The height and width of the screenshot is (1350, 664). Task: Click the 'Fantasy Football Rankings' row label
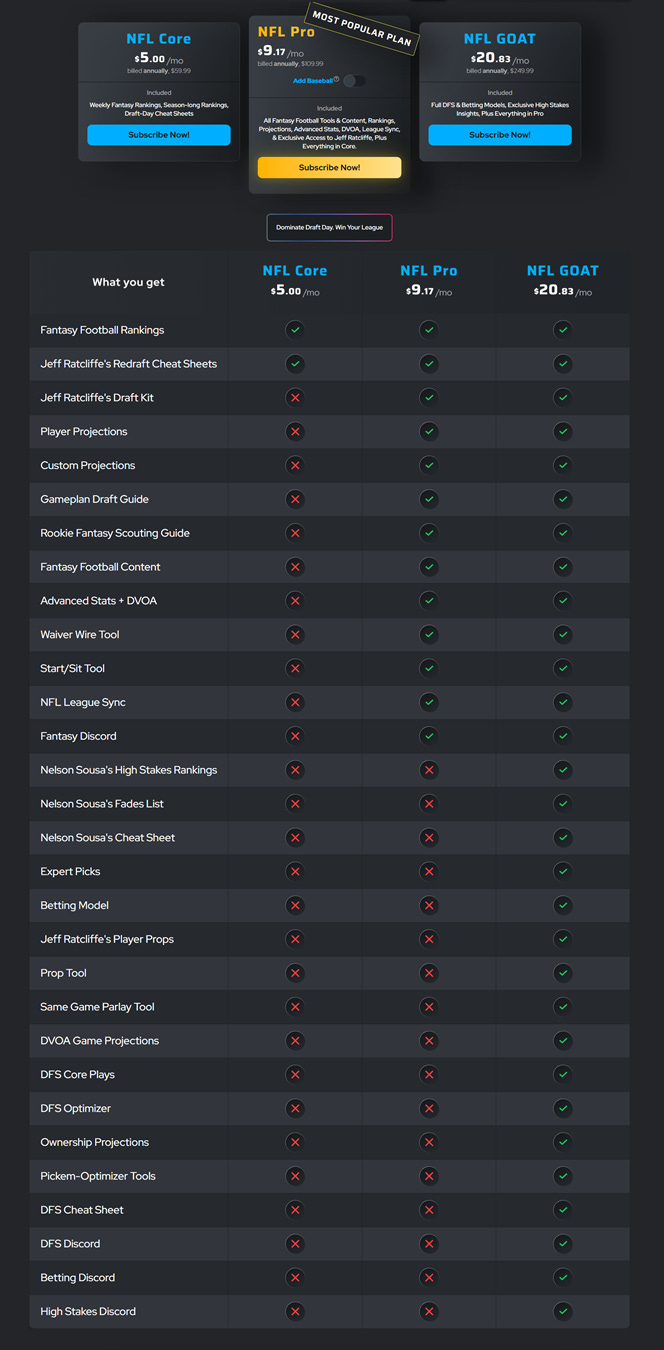102,330
